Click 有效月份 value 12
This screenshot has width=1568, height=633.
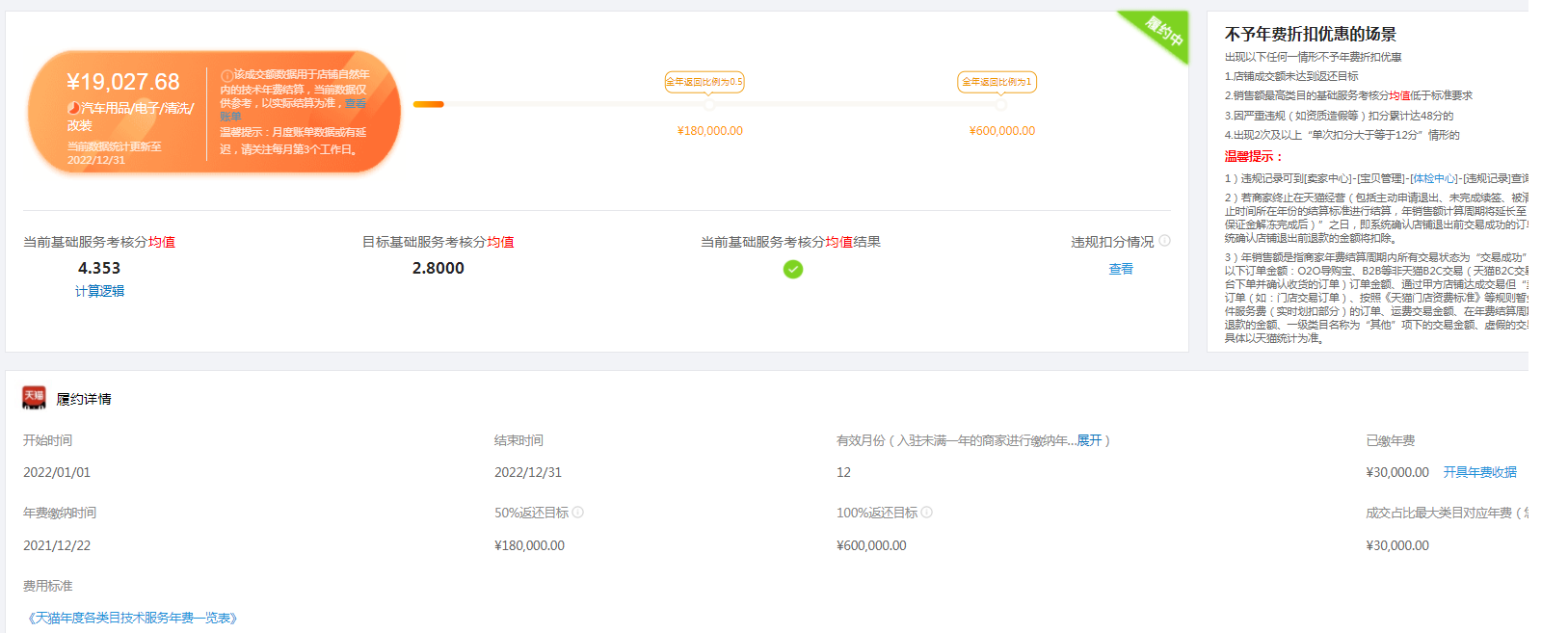point(843,472)
